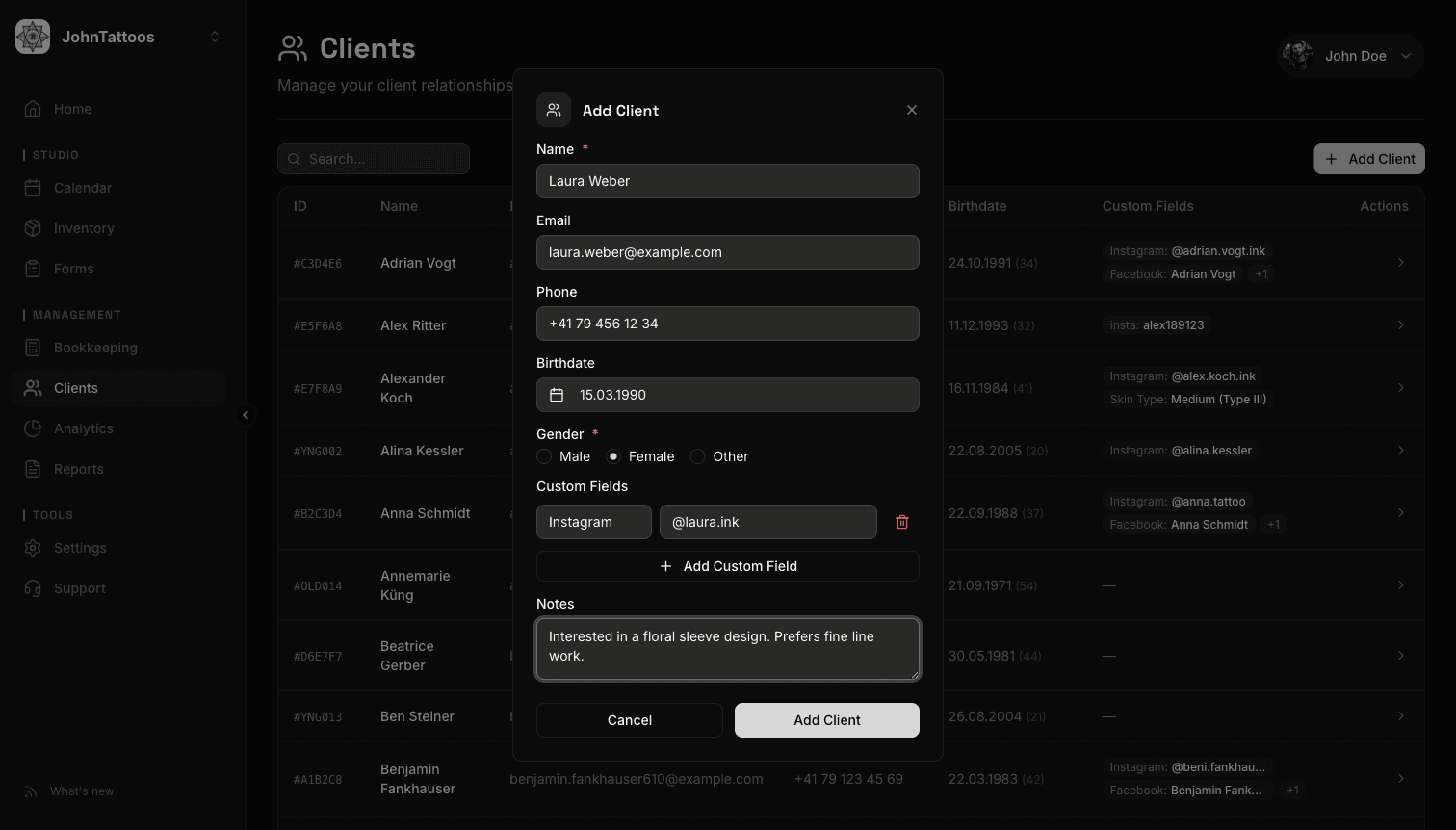Viewport: 1456px width, 830px height.
Task: Select the Male gender radio button
Action: pos(543,455)
